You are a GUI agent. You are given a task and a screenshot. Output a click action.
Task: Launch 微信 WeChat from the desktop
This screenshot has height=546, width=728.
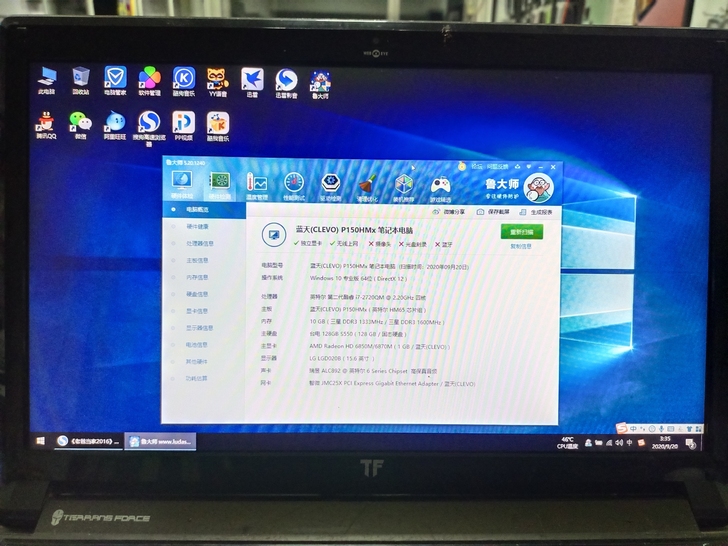[x=80, y=124]
